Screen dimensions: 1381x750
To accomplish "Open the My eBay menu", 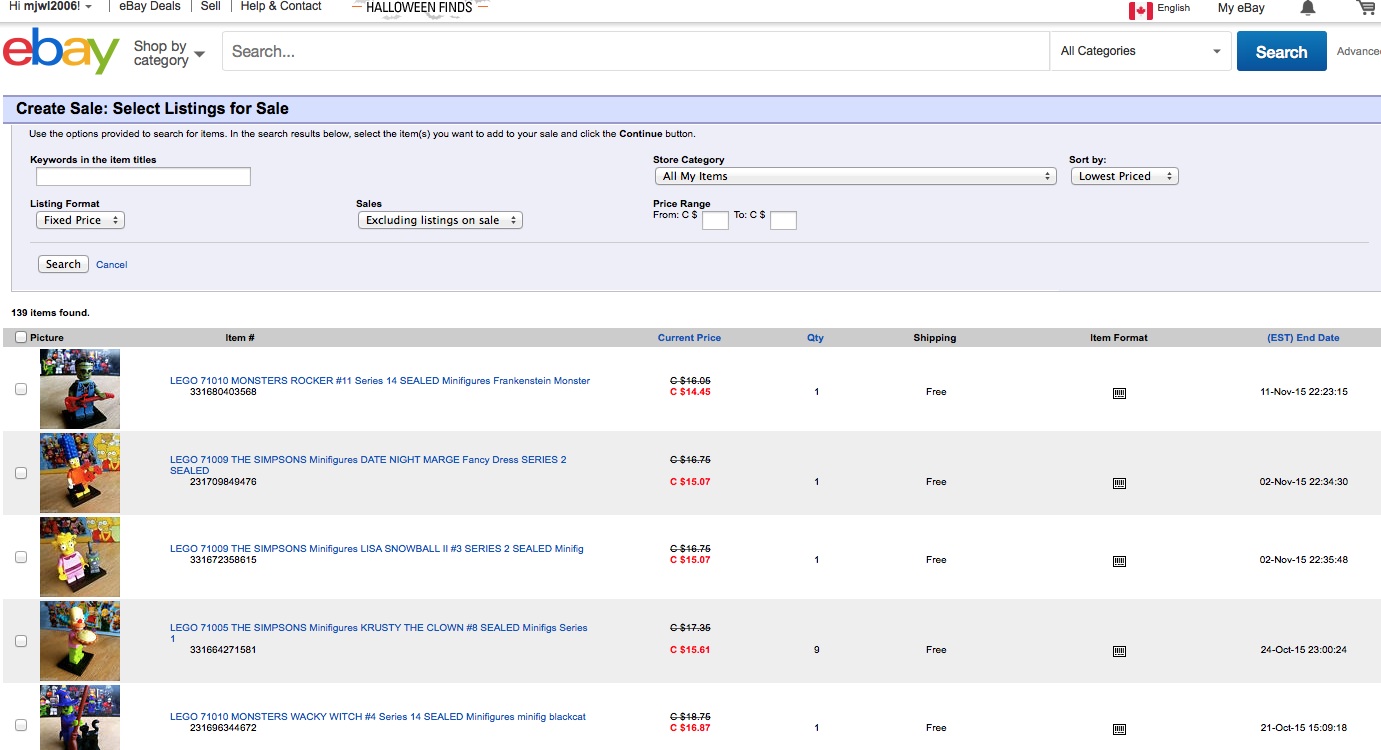I will 1241,8.
